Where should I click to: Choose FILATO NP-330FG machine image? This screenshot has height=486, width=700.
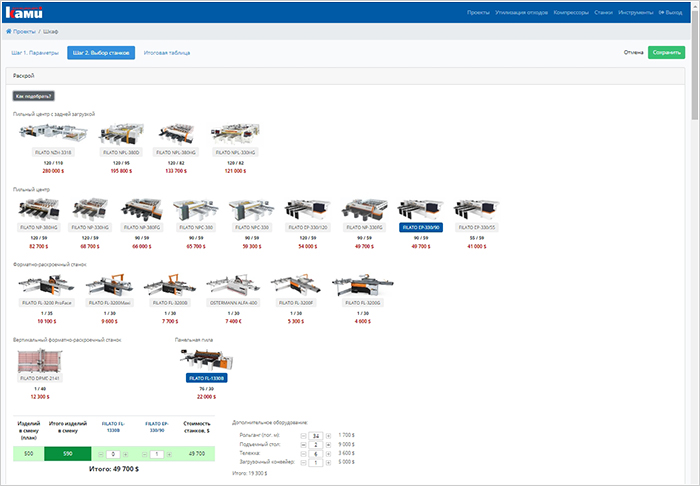tap(364, 209)
